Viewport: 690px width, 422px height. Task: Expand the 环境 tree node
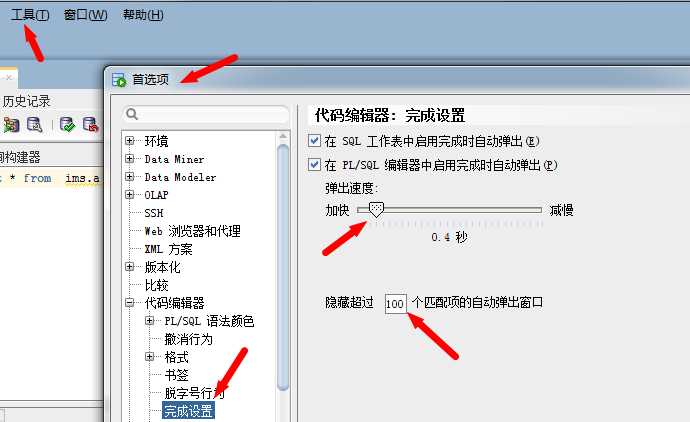129,140
